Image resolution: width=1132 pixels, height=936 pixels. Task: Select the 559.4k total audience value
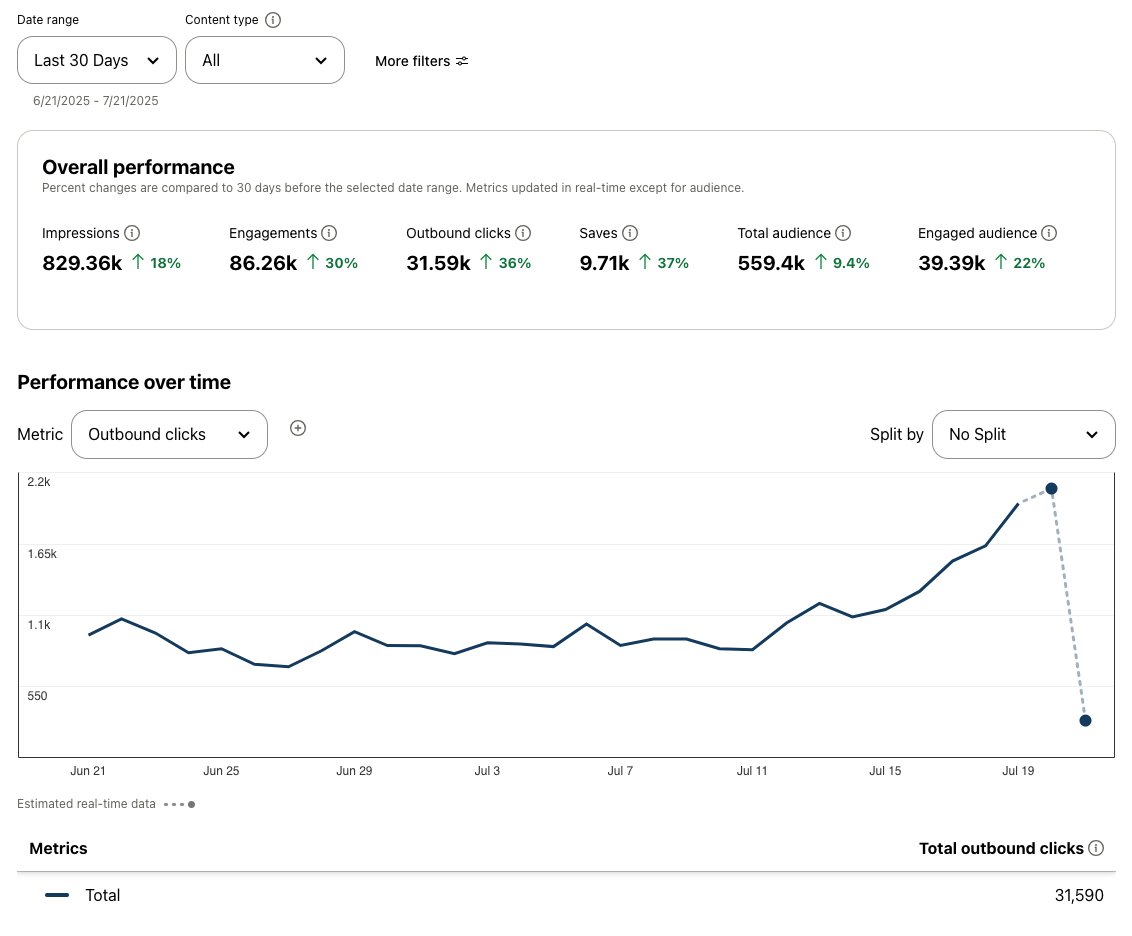771,263
